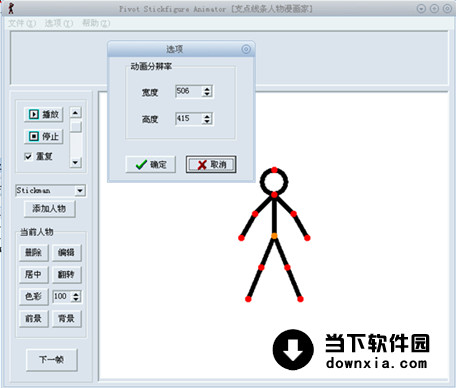456x388 pixels.
Task: Click the 停止 stop button
Action: pyautogui.click(x=44, y=136)
